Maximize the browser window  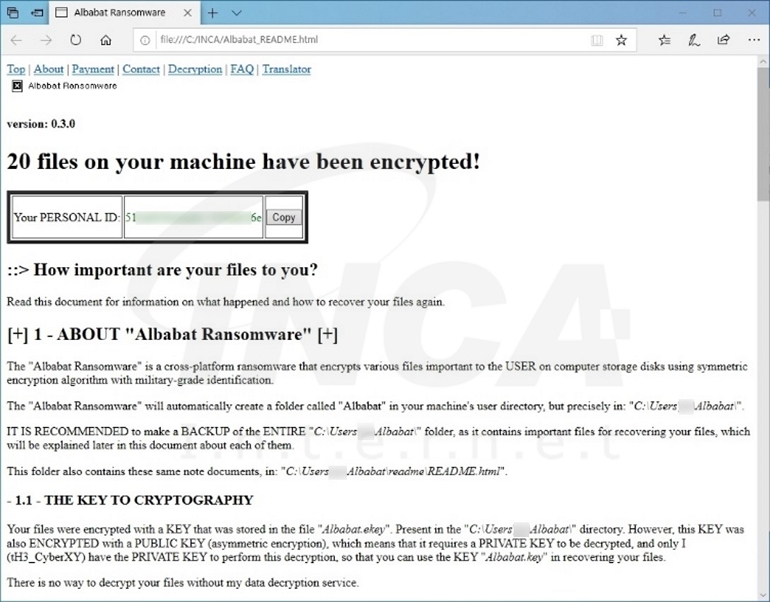tap(717, 13)
